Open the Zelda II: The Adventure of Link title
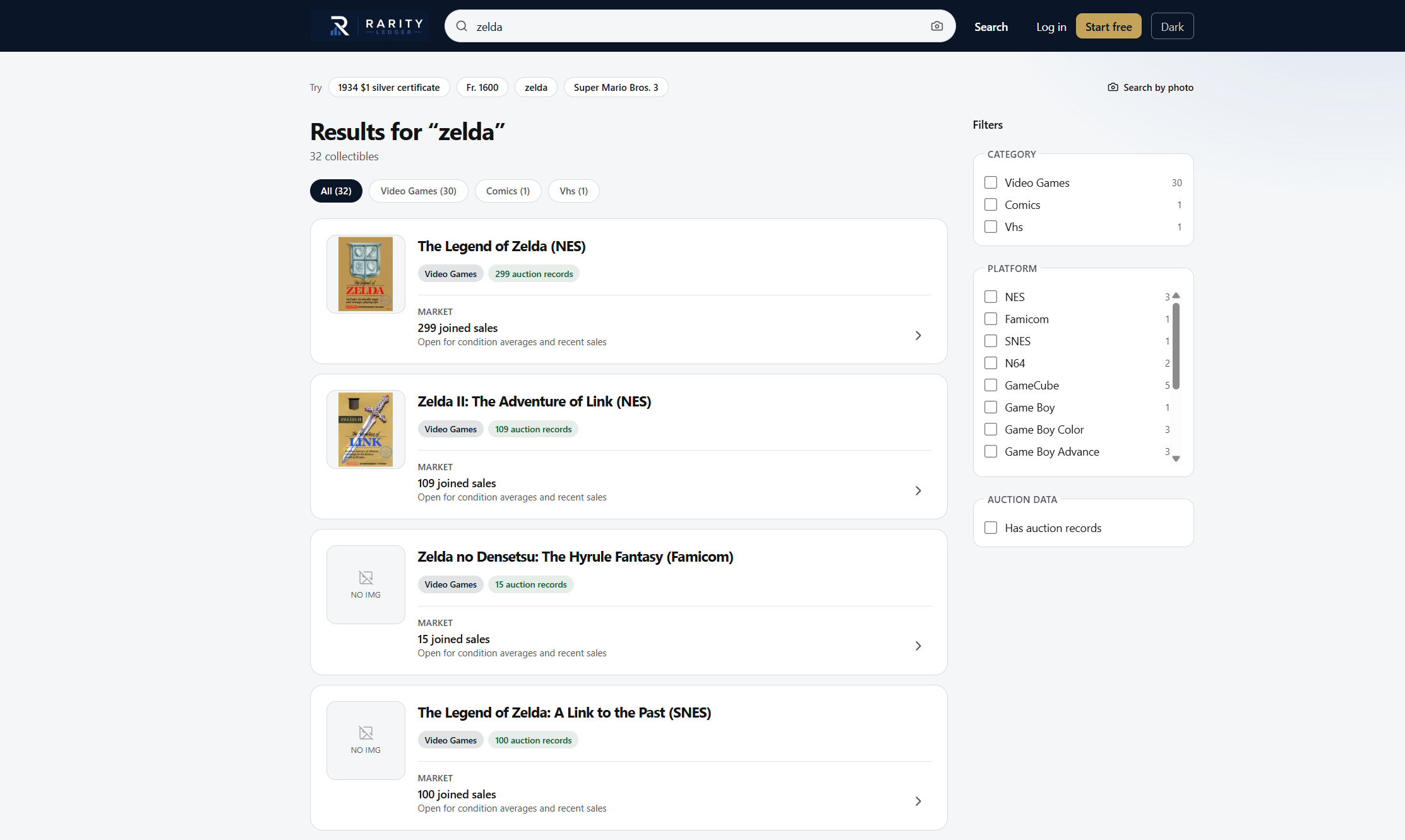1405x840 pixels. click(534, 401)
